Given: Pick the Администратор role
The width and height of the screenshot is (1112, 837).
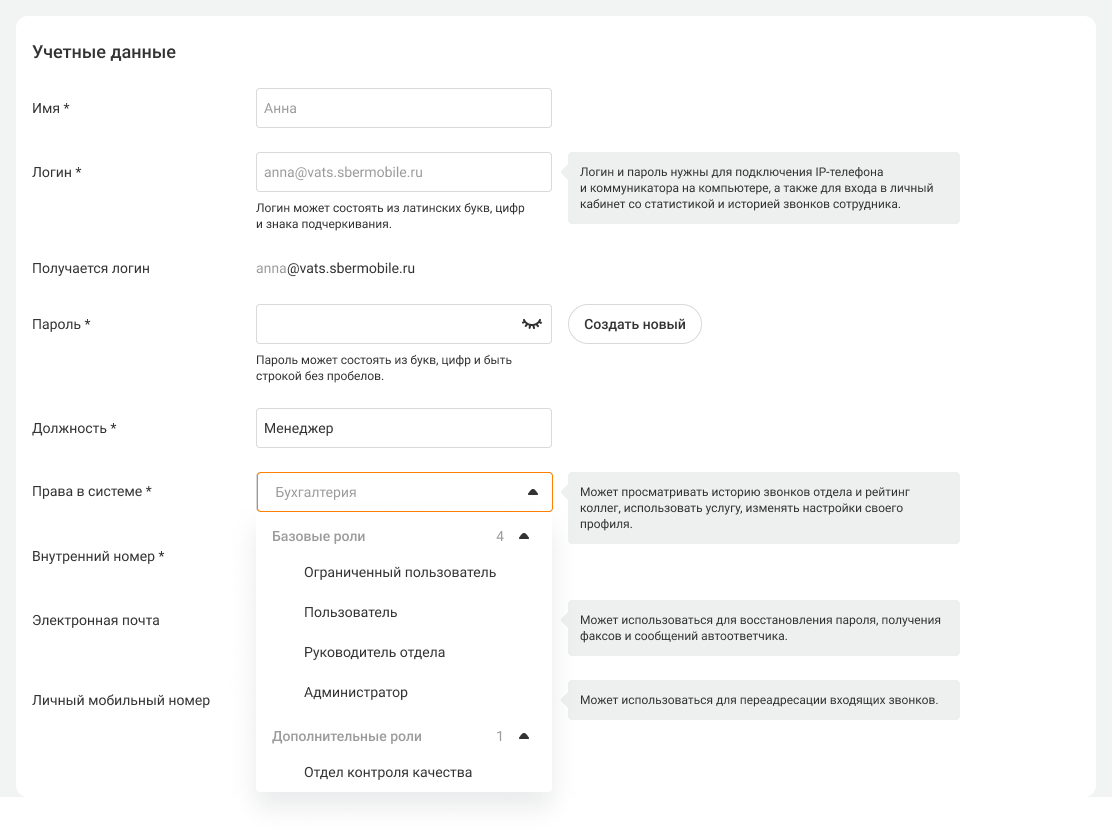Looking at the screenshot, I should (356, 692).
